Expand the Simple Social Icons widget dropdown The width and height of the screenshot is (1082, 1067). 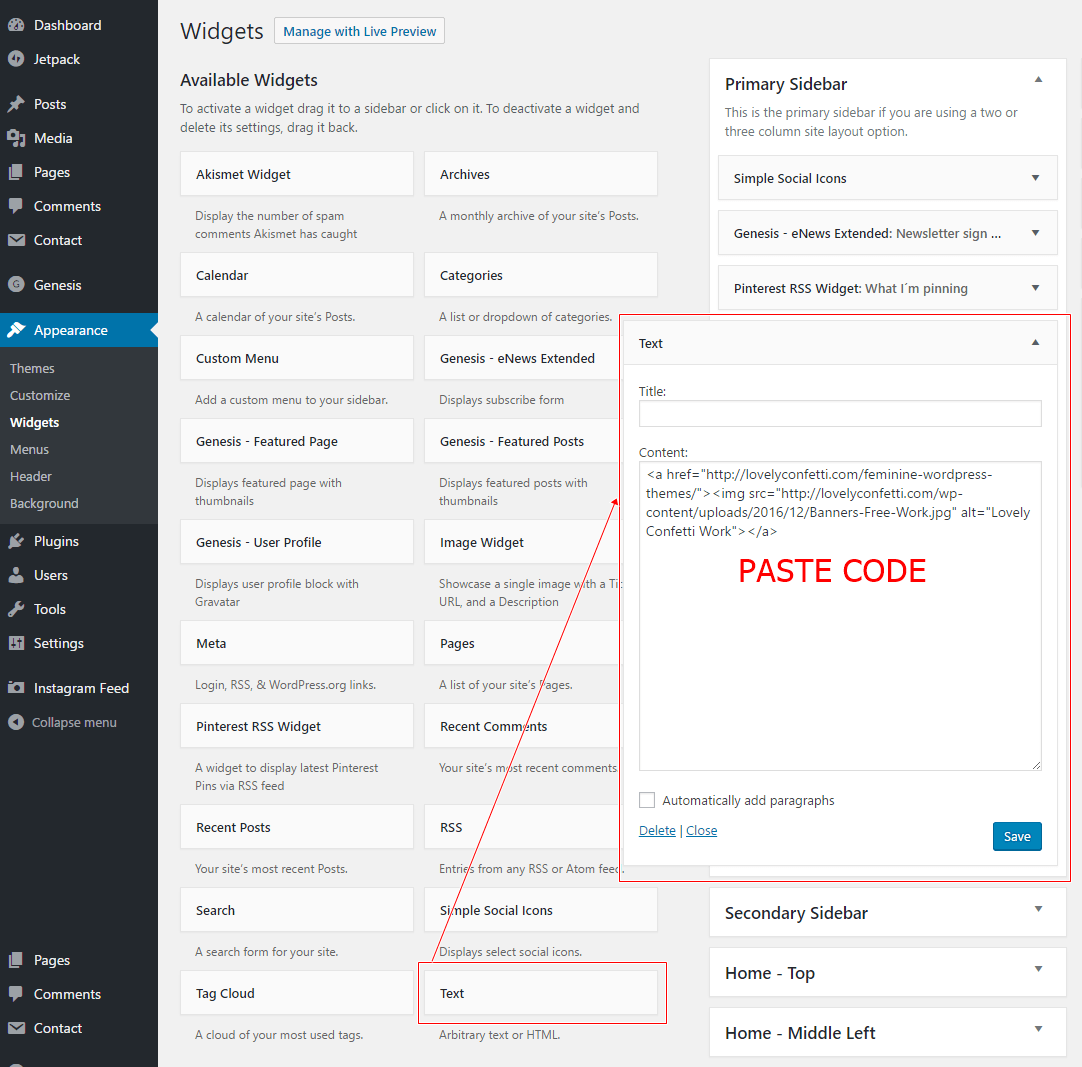tap(1035, 177)
